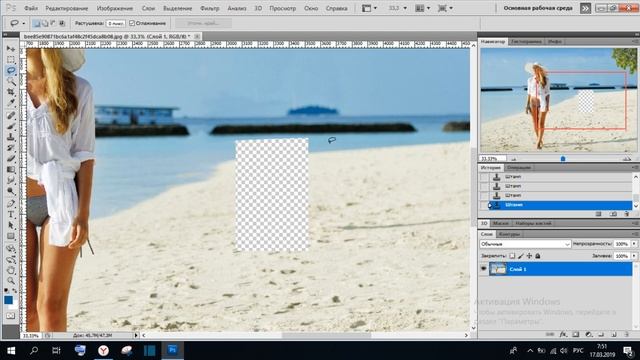Choose Subtract from Selection mode
640x360 pixels.
point(53,23)
